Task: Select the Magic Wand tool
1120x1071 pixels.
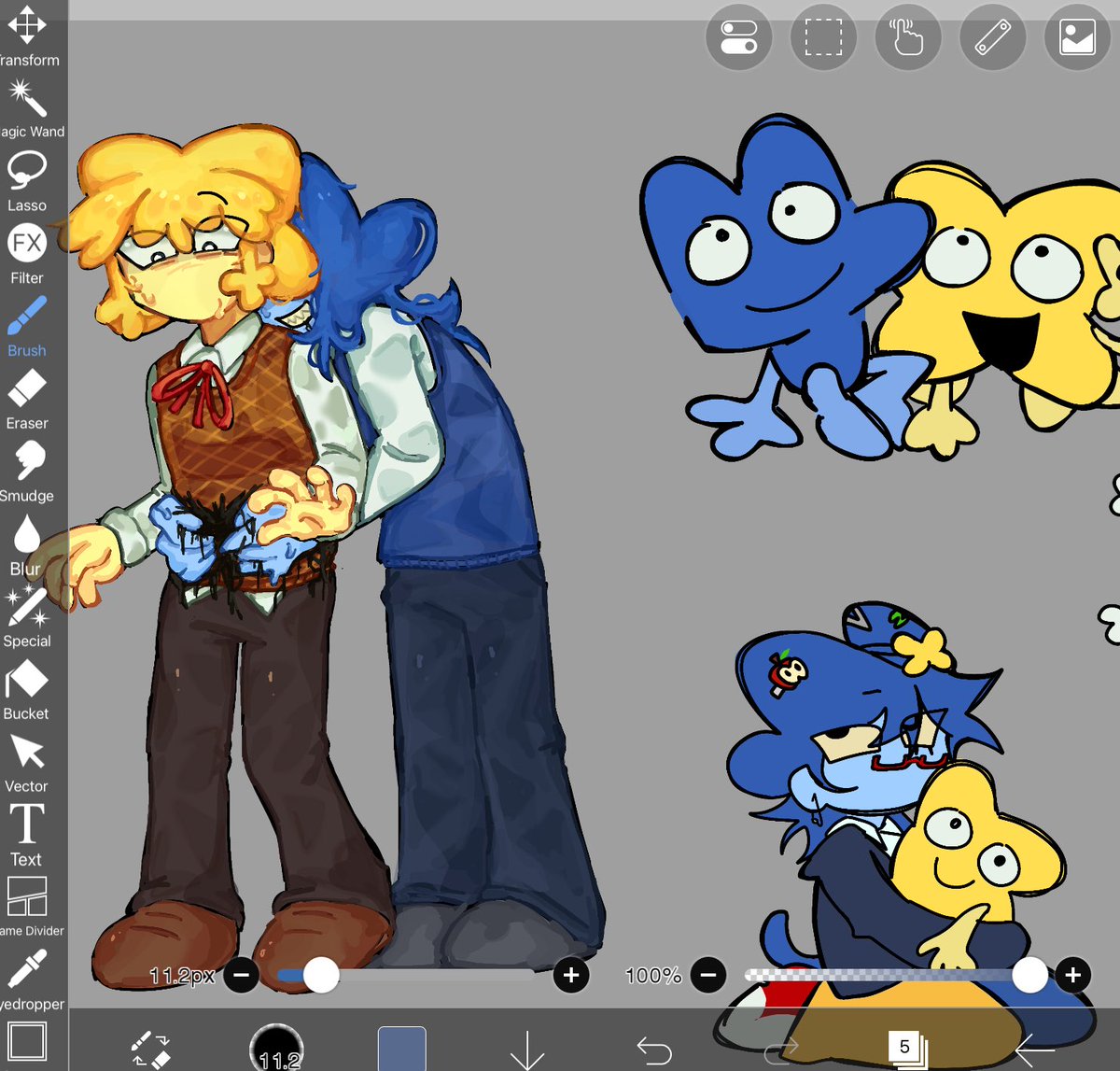Action: [x=29, y=108]
